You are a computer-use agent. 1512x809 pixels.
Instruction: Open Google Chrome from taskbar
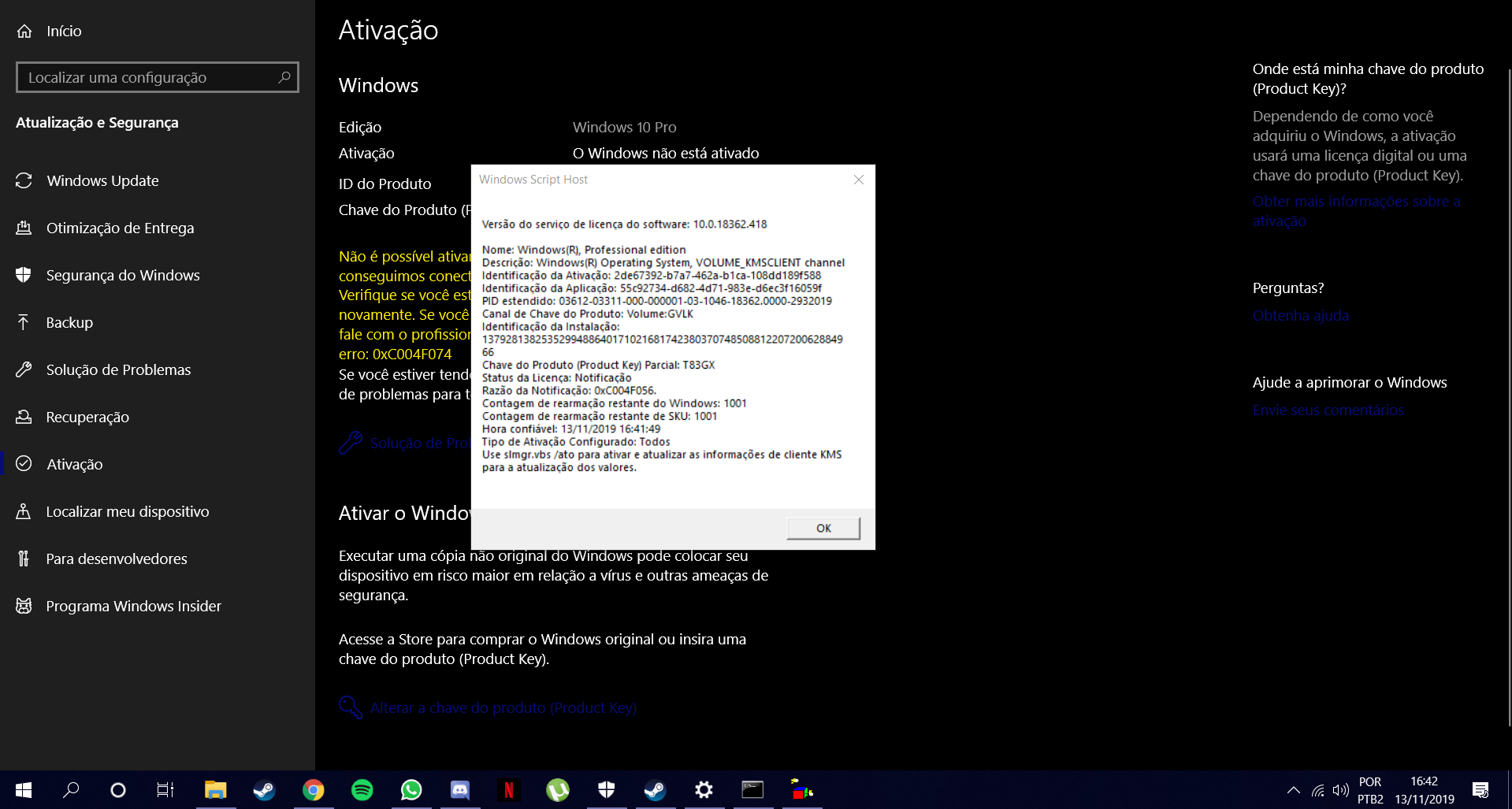pos(314,790)
